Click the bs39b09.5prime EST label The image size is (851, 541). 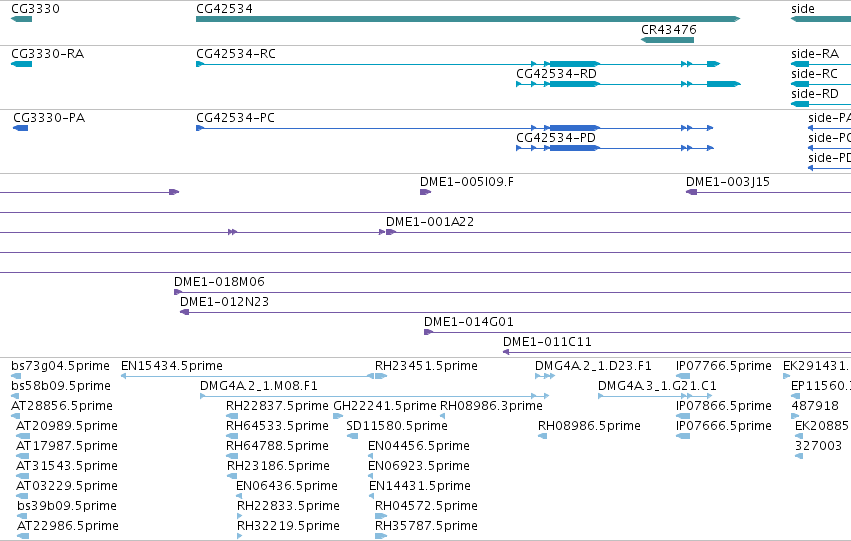[67, 507]
